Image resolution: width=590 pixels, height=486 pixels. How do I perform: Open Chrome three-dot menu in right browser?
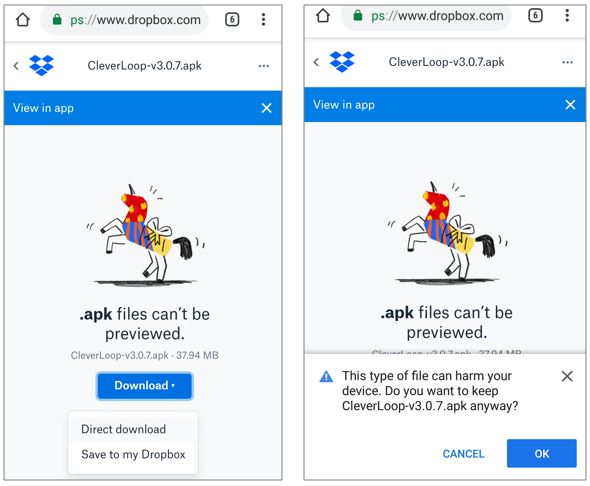567,15
